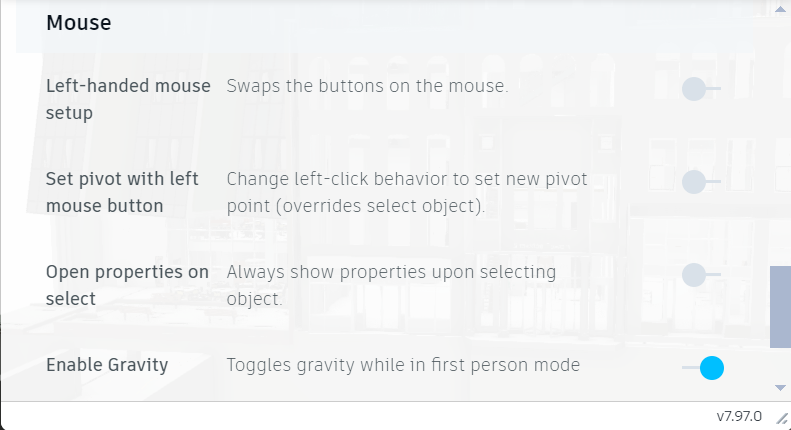Click scrollbar track below the thumb

[x=780, y=363]
